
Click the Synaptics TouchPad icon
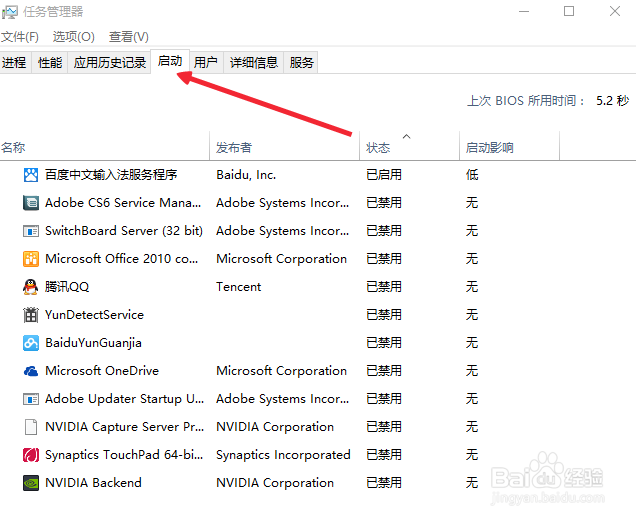tap(31, 455)
